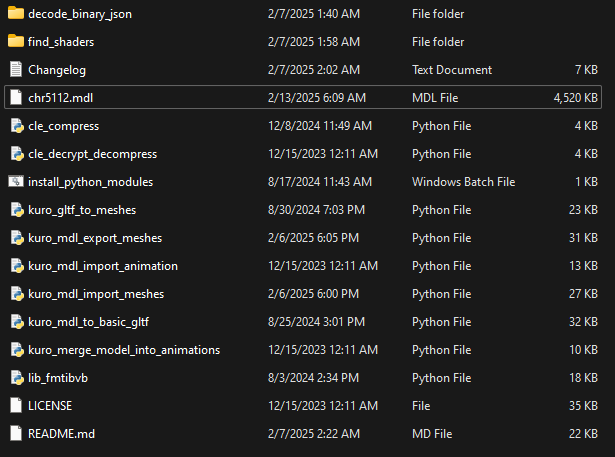This screenshot has width=615, height=457.
Task: Select the decode_binary_json folder icon
Action: [x=16, y=13]
